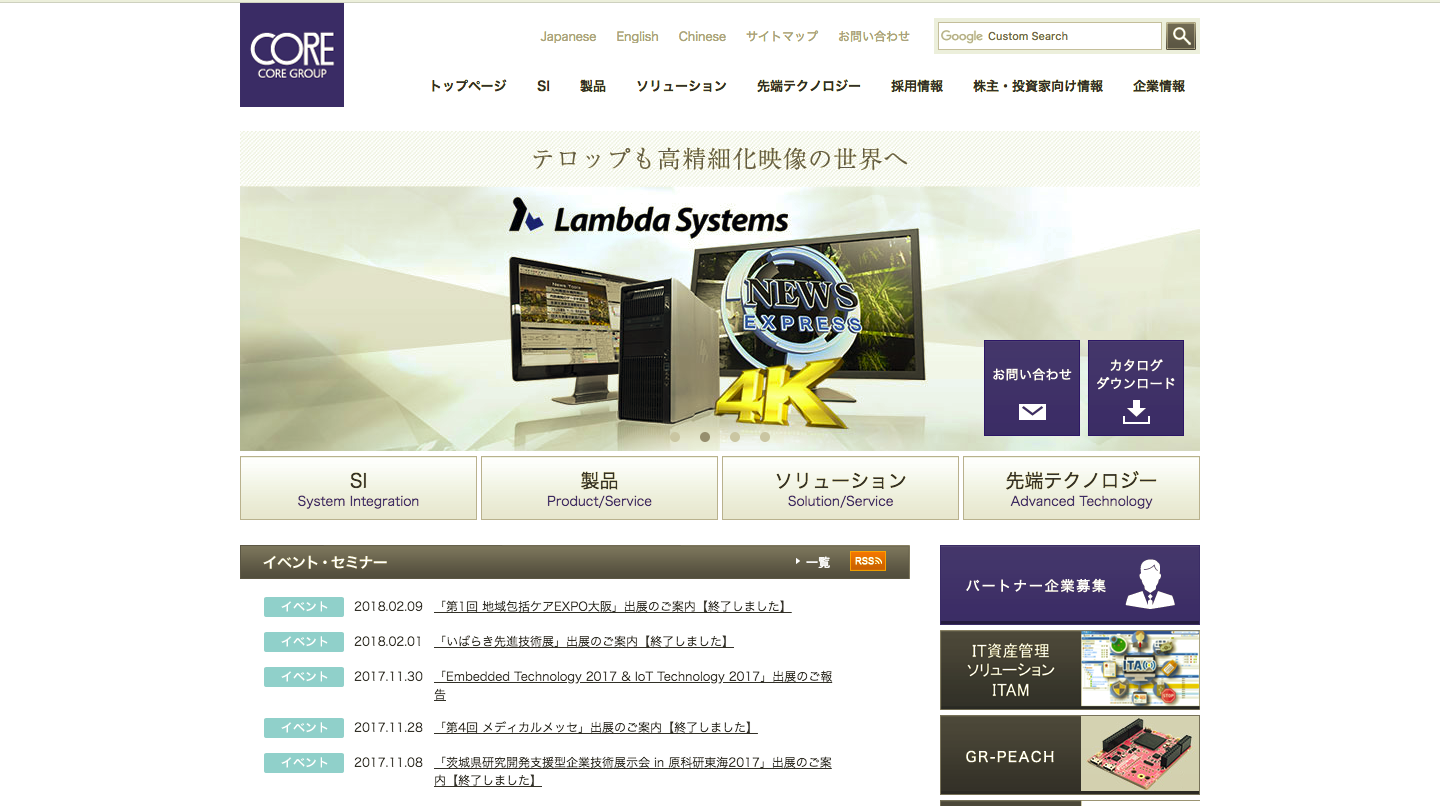Focus the Google Custom Search field
The height and width of the screenshot is (806, 1440).
[x=1050, y=36]
